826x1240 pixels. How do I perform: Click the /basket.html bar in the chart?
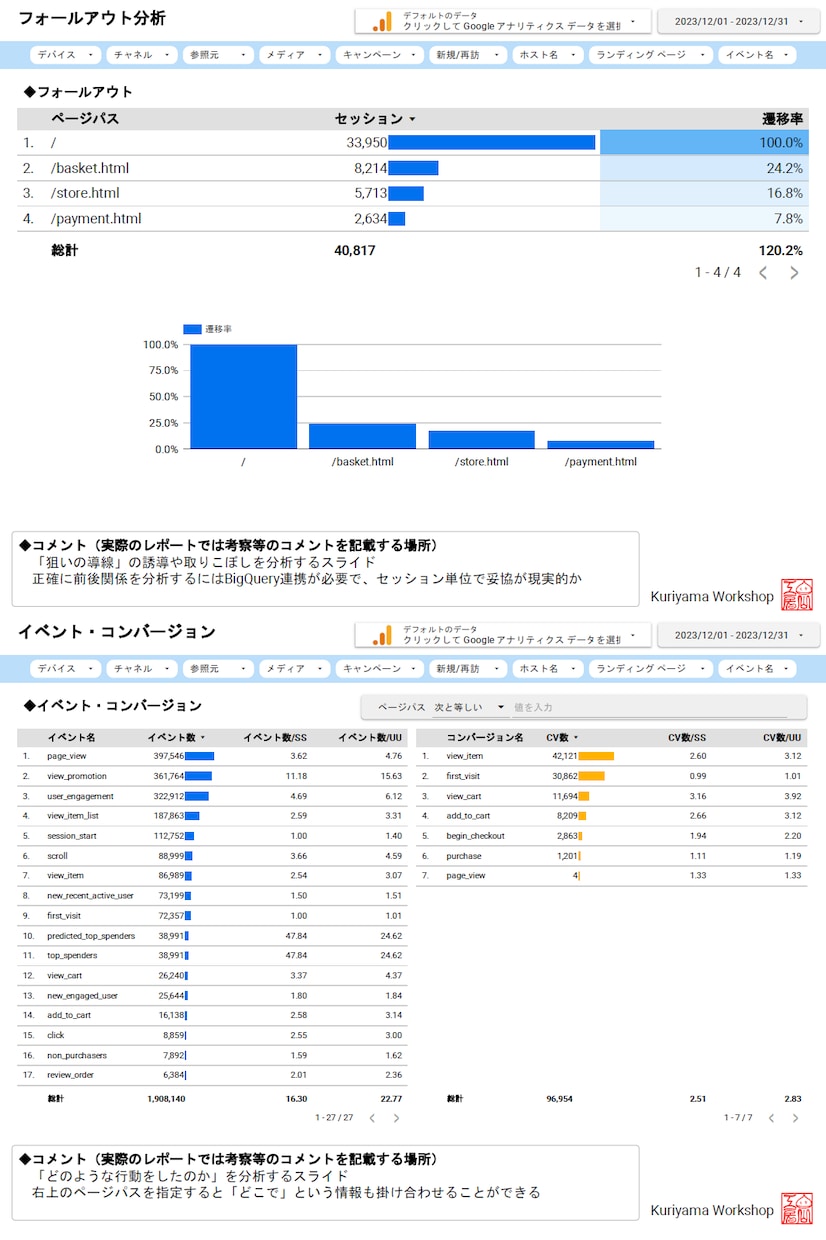pyautogui.click(x=362, y=436)
